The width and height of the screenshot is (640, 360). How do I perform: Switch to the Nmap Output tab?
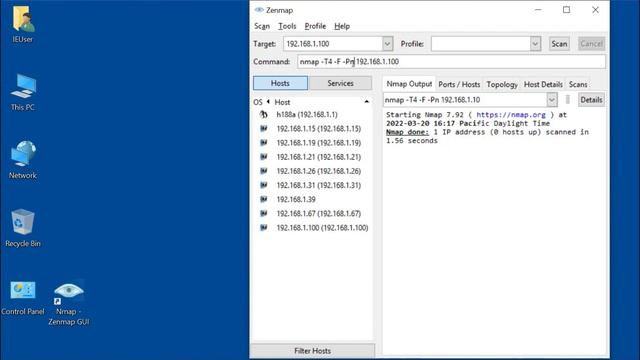coord(409,84)
